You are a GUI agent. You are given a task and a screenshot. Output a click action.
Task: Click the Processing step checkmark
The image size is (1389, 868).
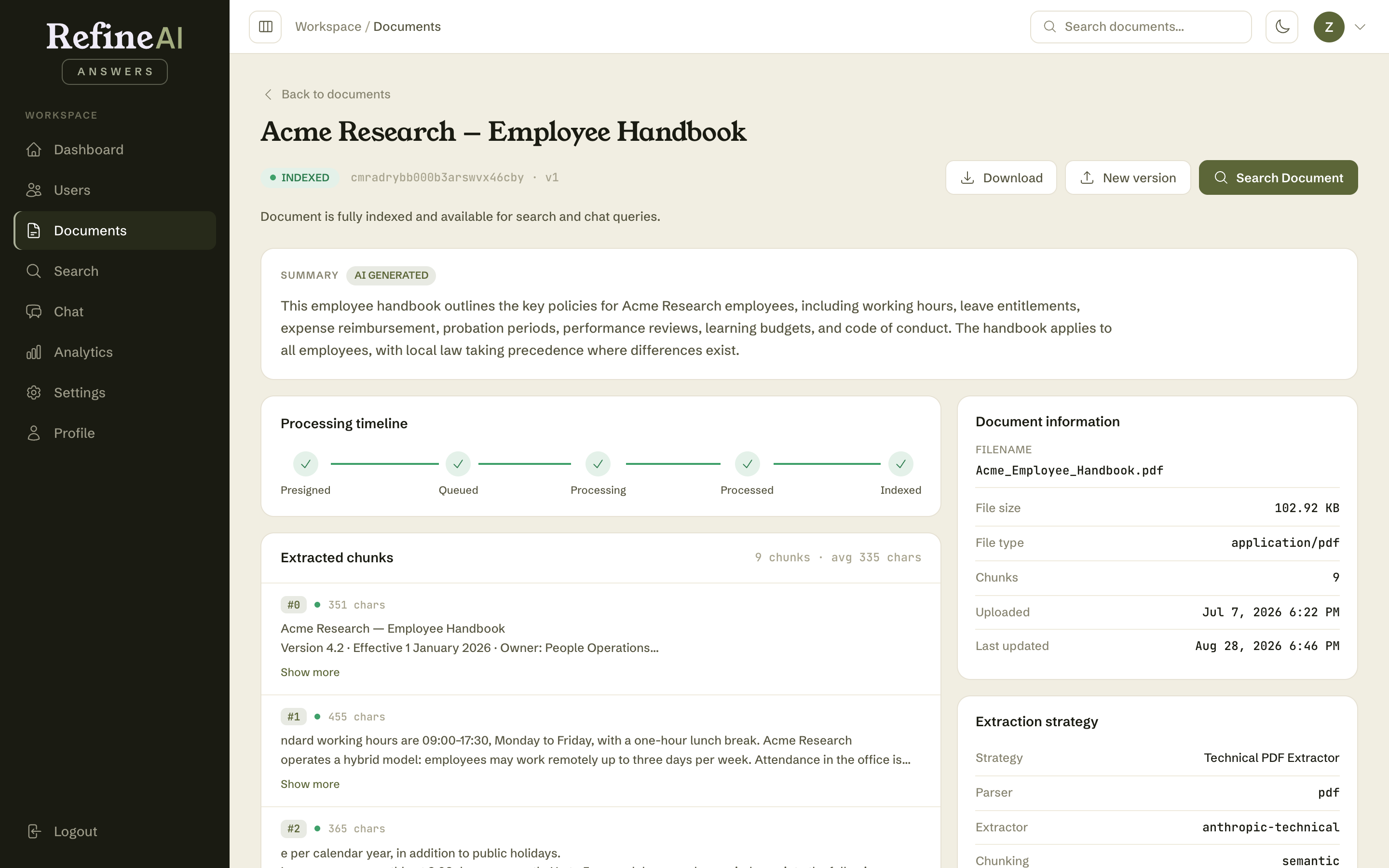click(x=598, y=464)
